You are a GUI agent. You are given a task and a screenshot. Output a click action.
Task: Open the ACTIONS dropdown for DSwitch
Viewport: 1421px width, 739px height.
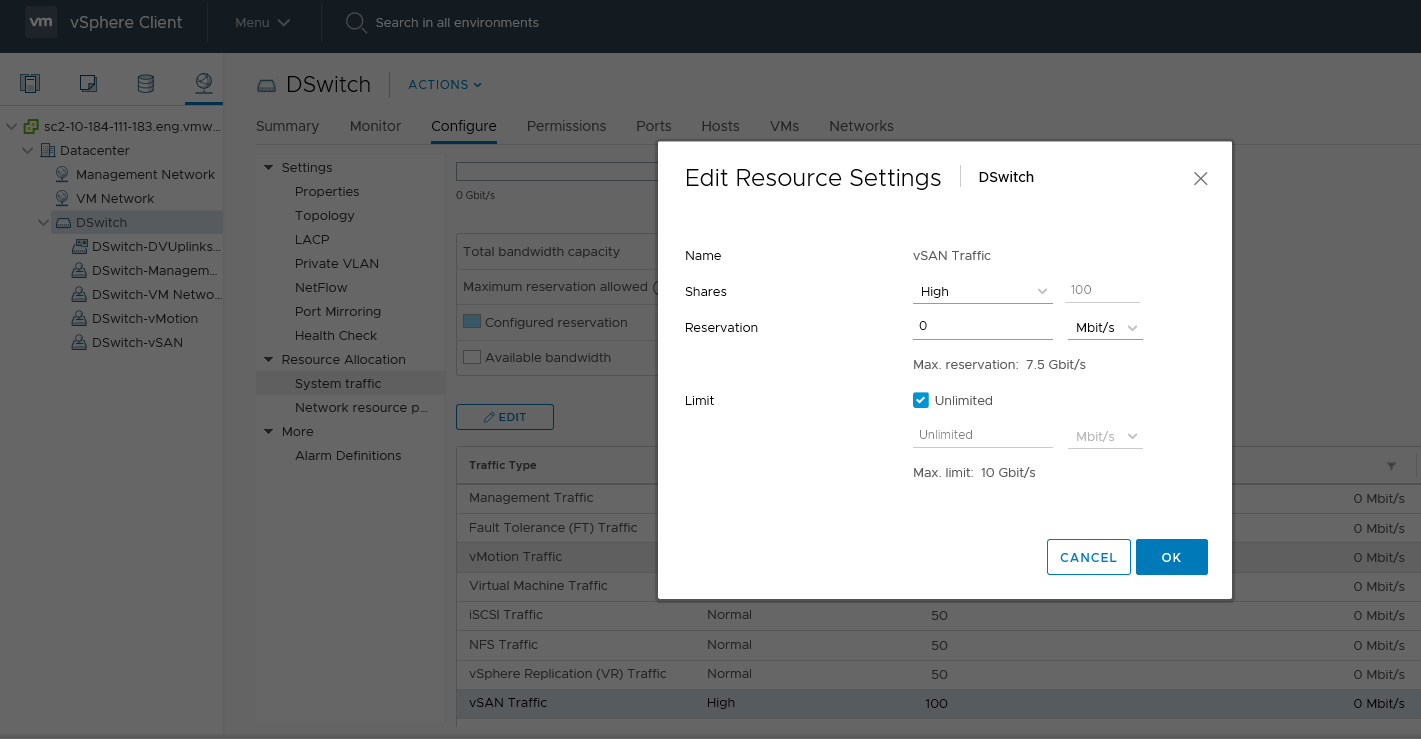pyautogui.click(x=445, y=85)
